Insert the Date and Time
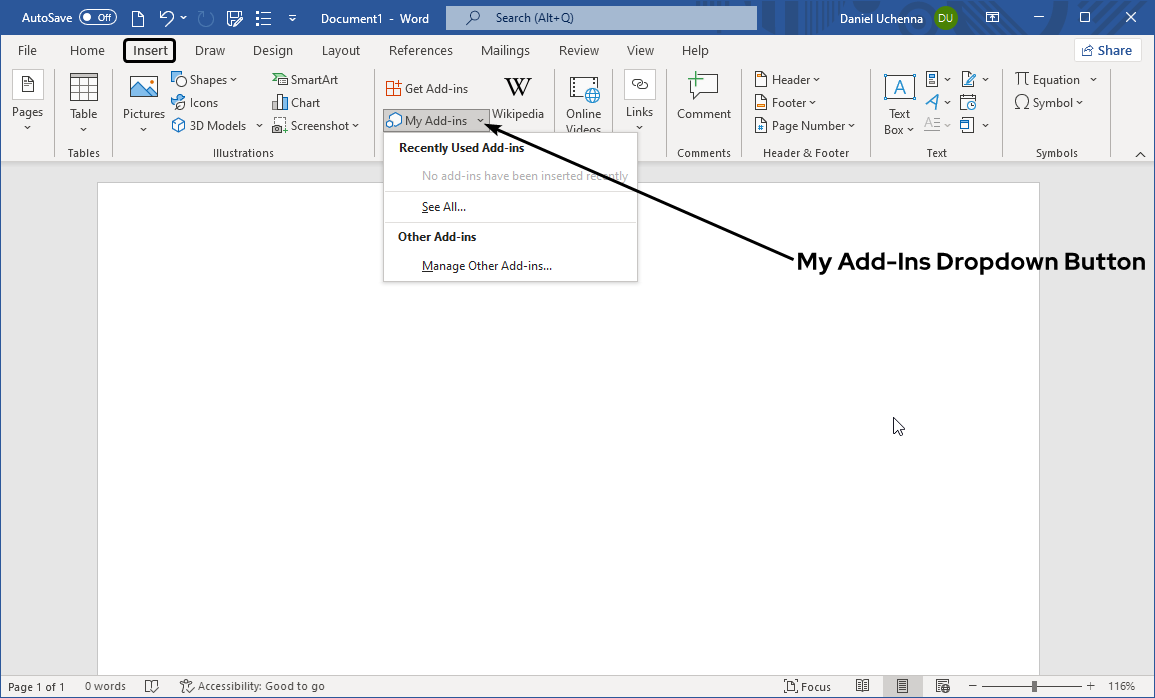 tap(967, 101)
